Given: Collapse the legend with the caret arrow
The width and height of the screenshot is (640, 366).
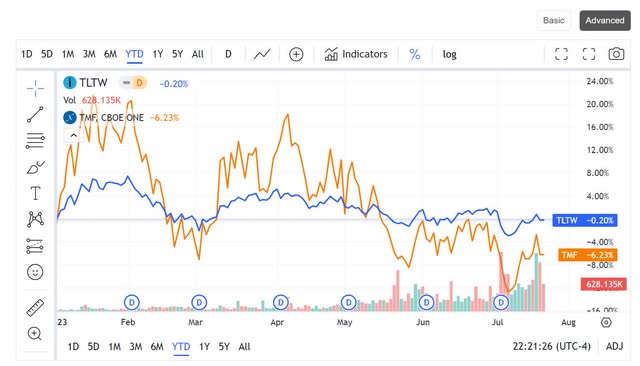Looking at the screenshot, I should pyautogui.click(x=73, y=135).
